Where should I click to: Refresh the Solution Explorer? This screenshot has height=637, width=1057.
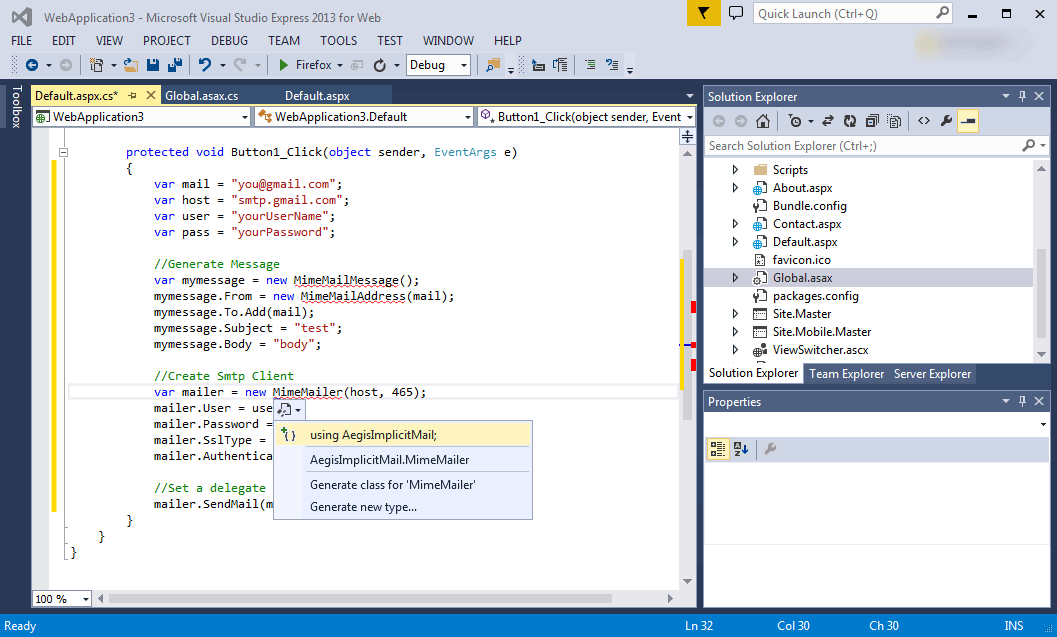pos(850,121)
